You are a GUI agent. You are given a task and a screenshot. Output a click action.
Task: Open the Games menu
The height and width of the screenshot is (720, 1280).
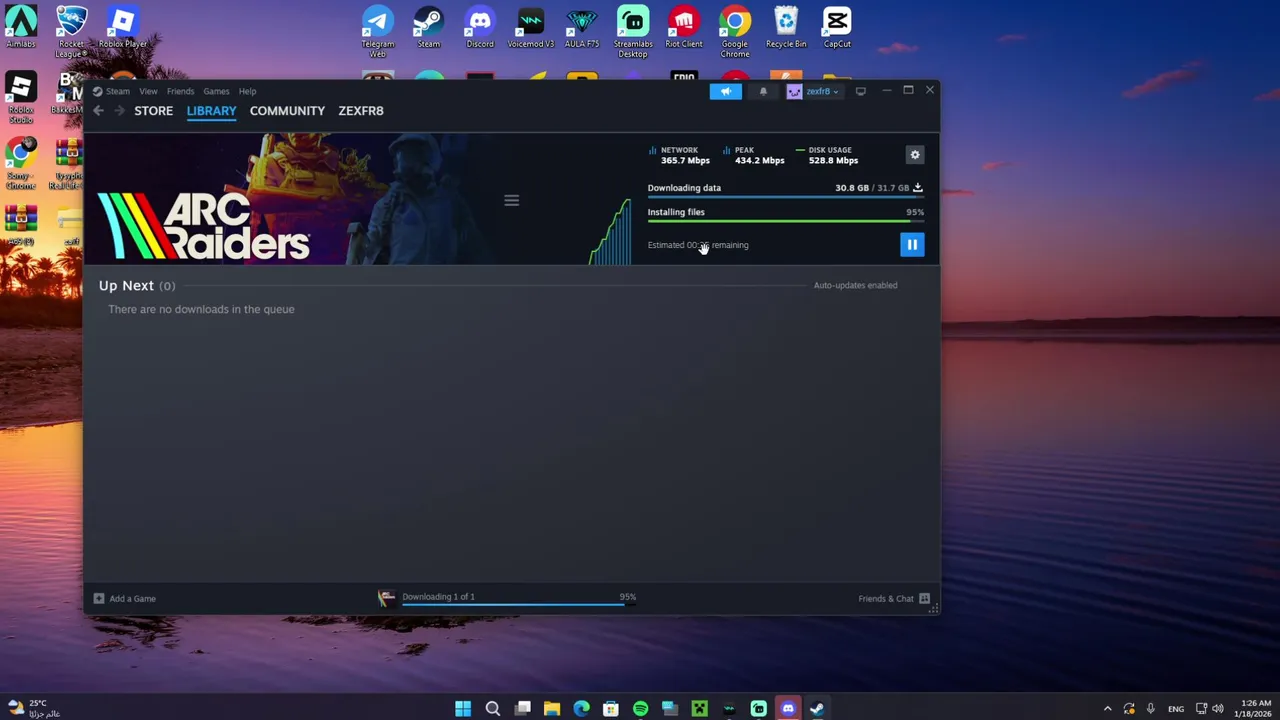tap(216, 91)
